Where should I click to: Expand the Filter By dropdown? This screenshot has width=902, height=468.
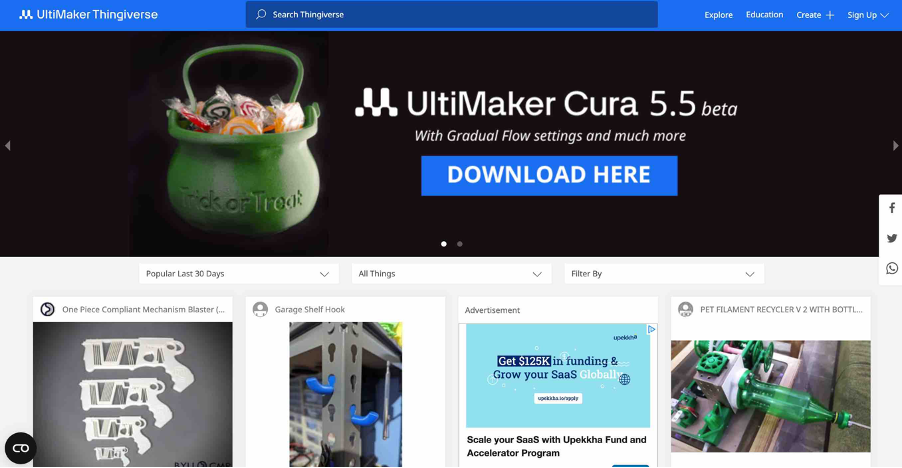[x=663, y=274]
